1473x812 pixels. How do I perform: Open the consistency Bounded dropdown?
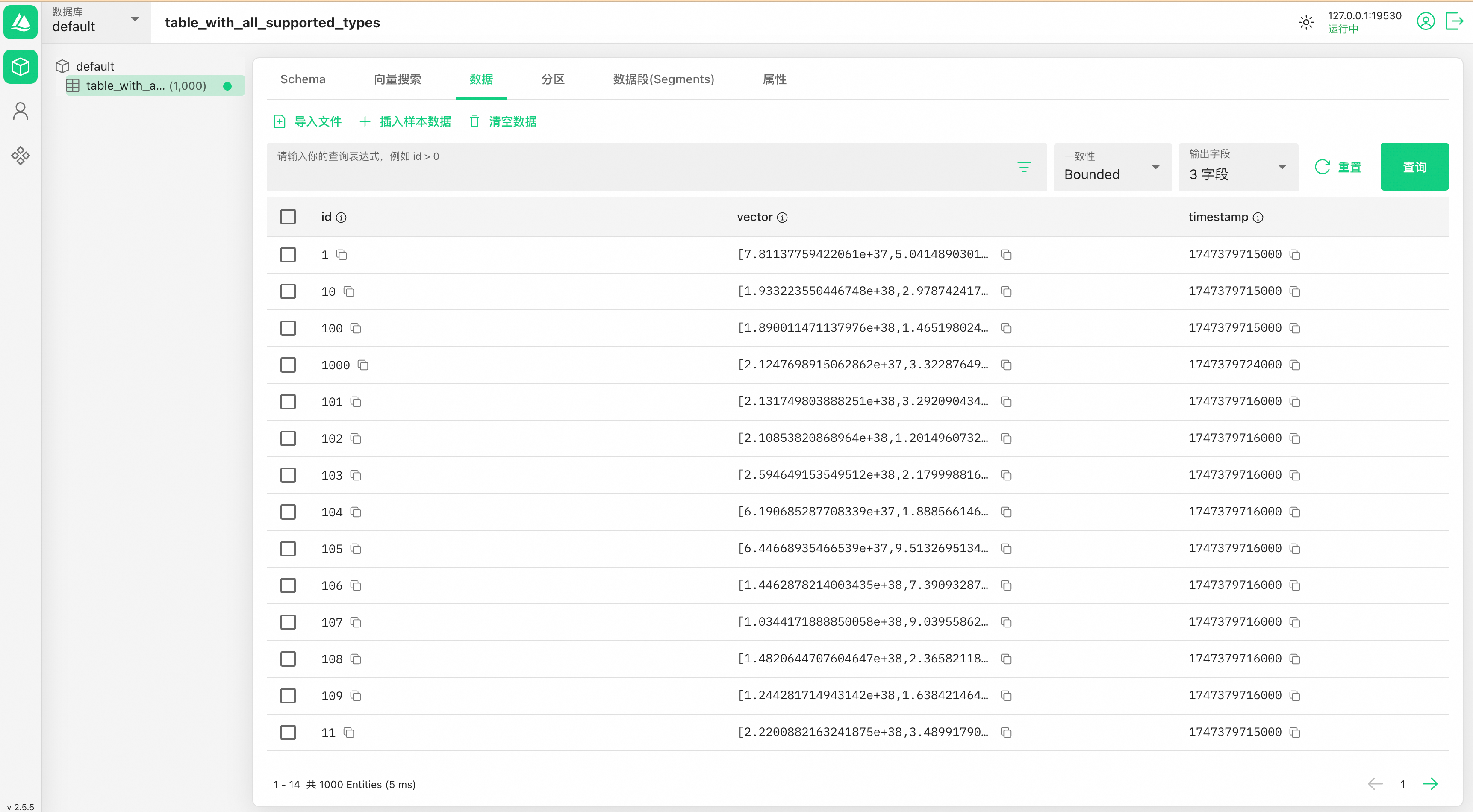point(1112,166)
